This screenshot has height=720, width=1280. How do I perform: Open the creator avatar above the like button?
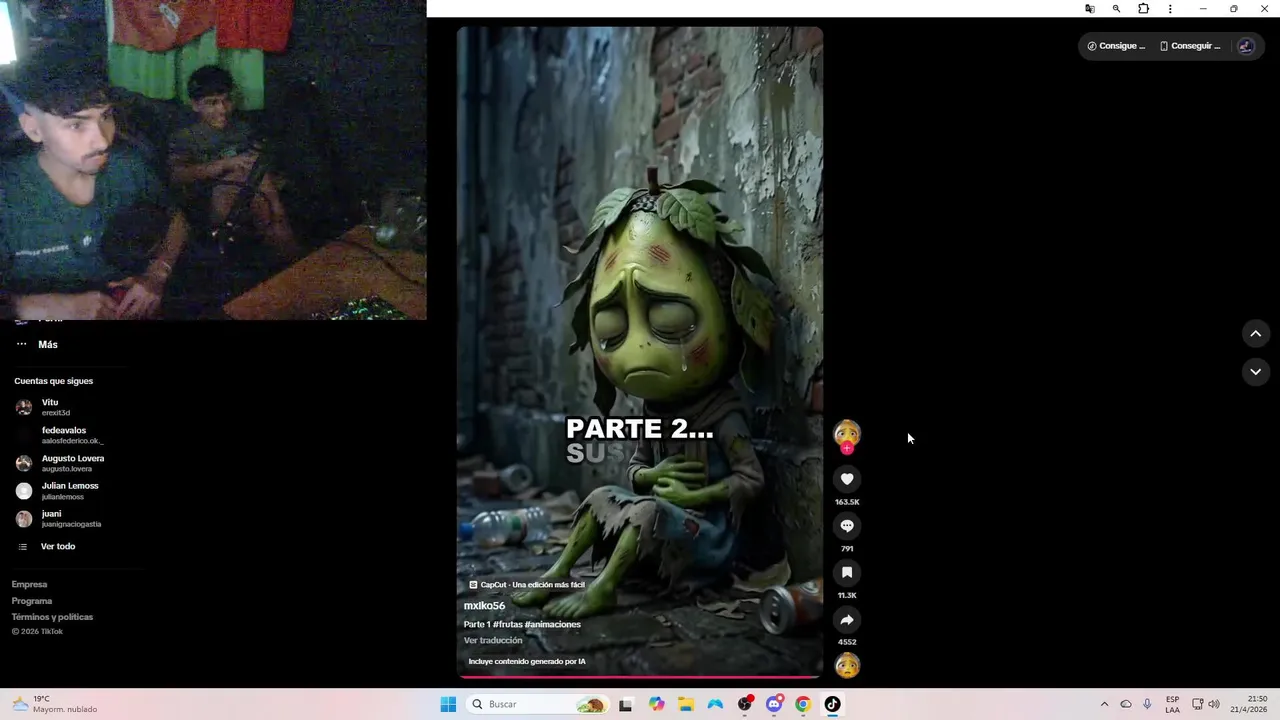click(x=847, y=433)
